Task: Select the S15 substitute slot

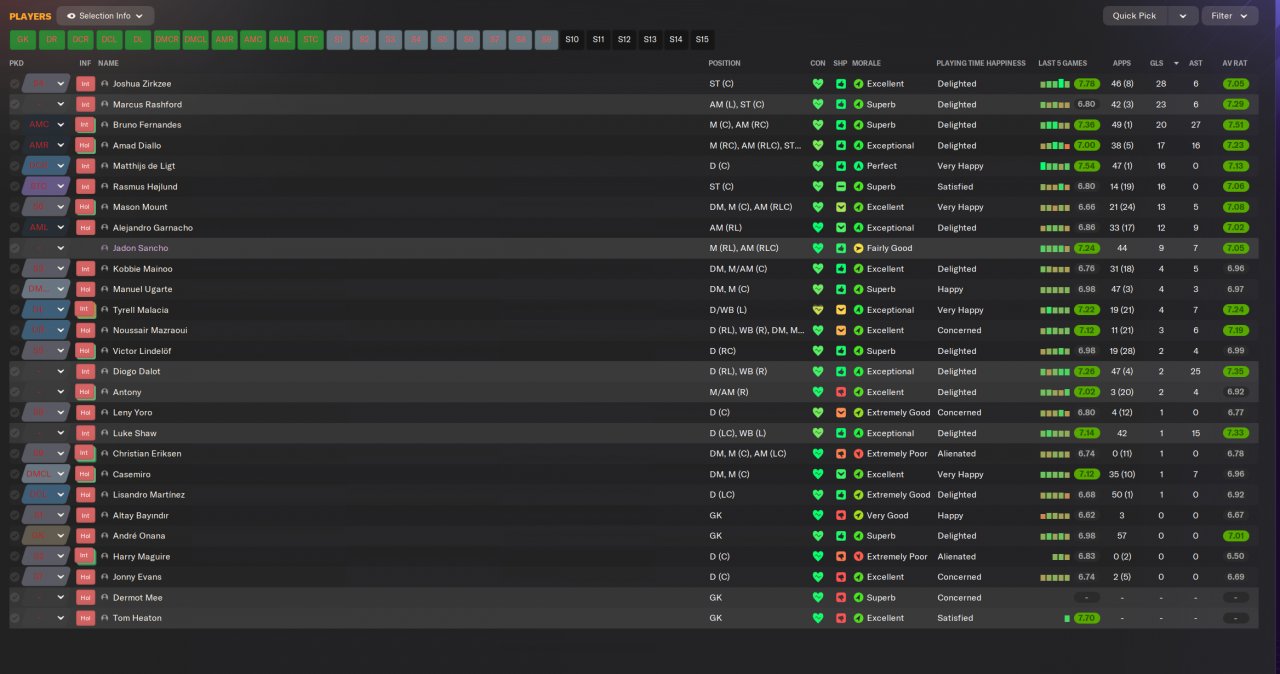Action: [702, 40]
